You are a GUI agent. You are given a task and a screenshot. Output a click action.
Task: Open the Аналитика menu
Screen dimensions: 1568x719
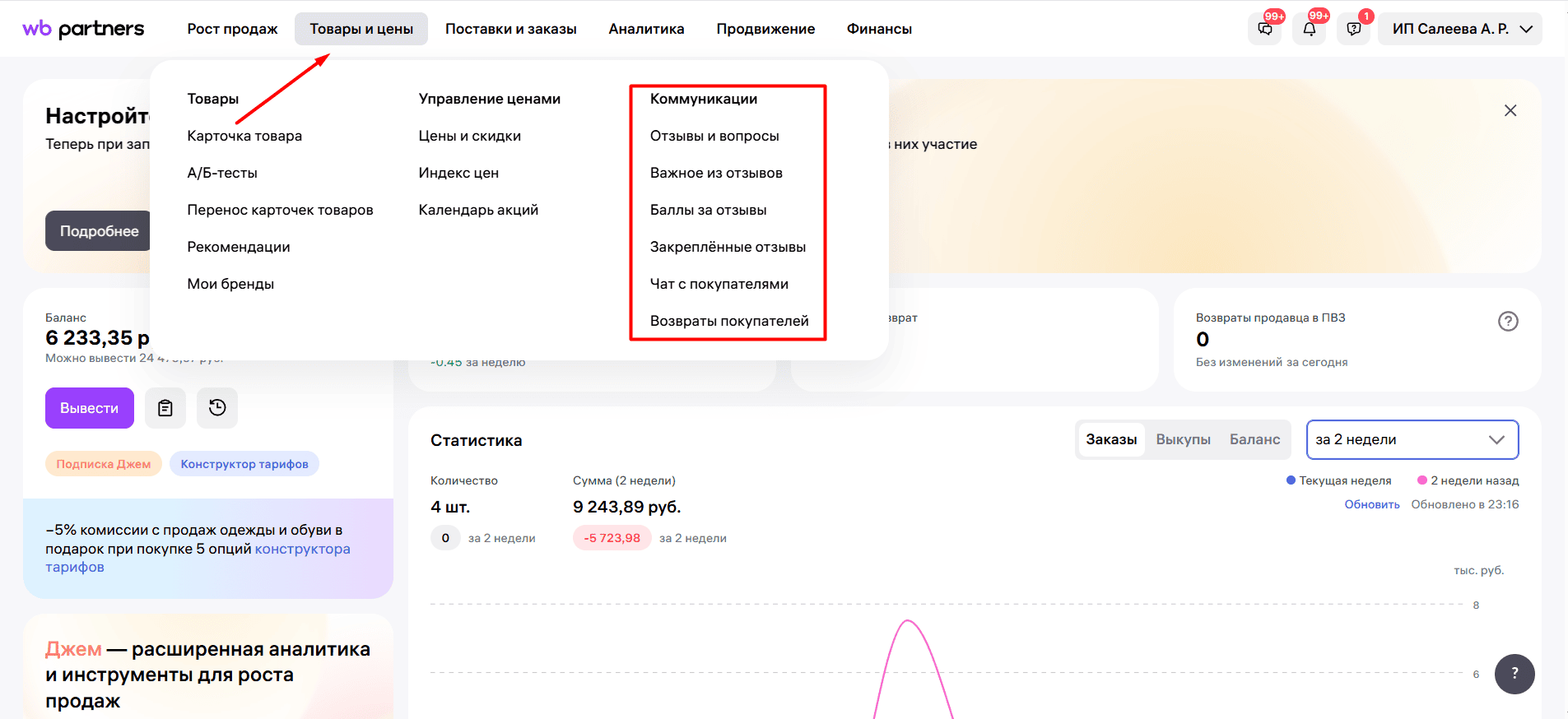[646, 29]
